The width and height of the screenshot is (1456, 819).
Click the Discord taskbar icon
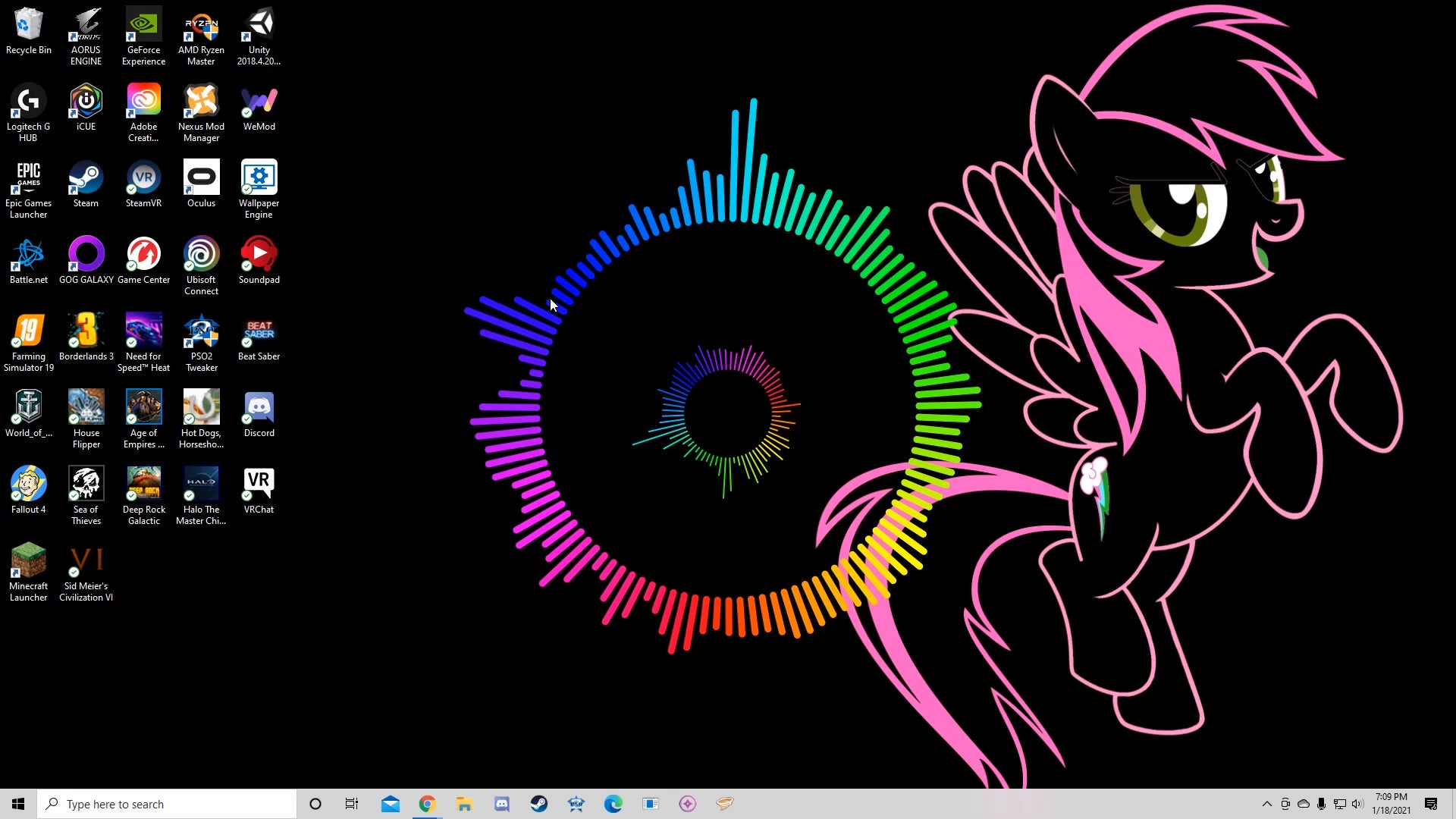pyautogui.click(x=502, y=803)
